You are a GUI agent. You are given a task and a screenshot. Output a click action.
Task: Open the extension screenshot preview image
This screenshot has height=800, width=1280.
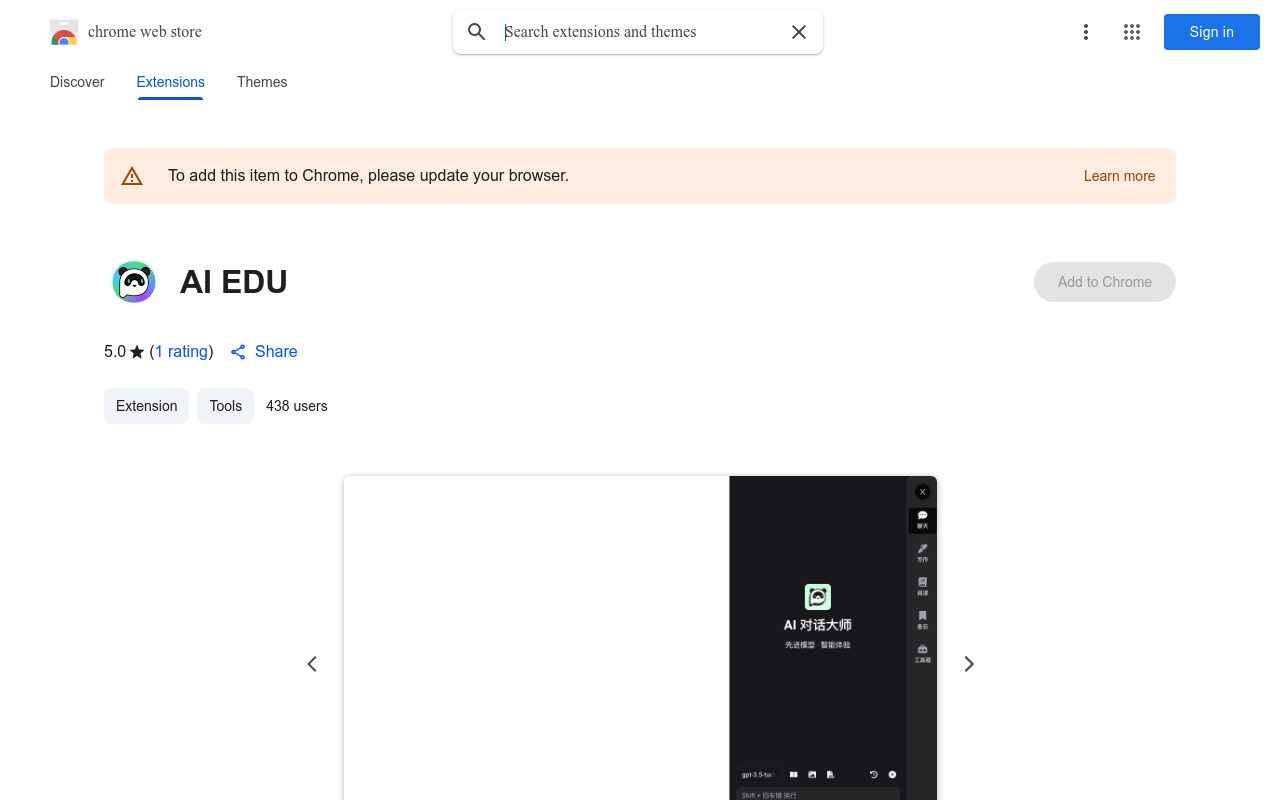point(640,640)
